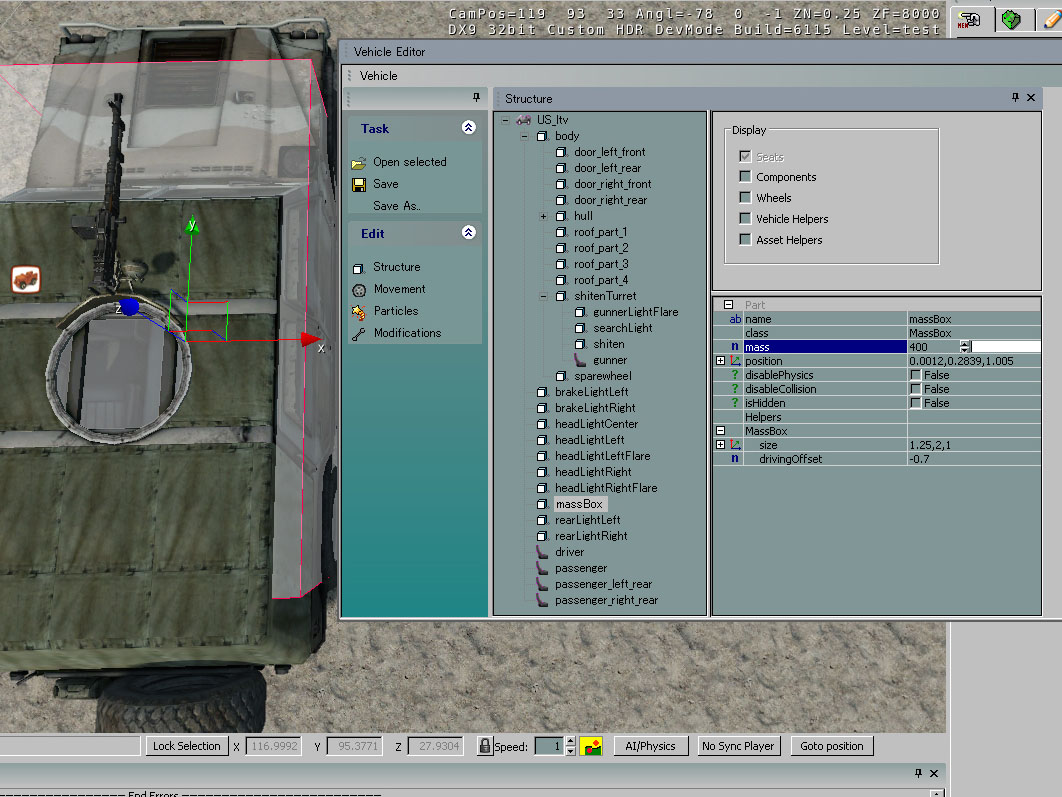
Task: Select Save As.. in Task panel
Action: point(397,206)
